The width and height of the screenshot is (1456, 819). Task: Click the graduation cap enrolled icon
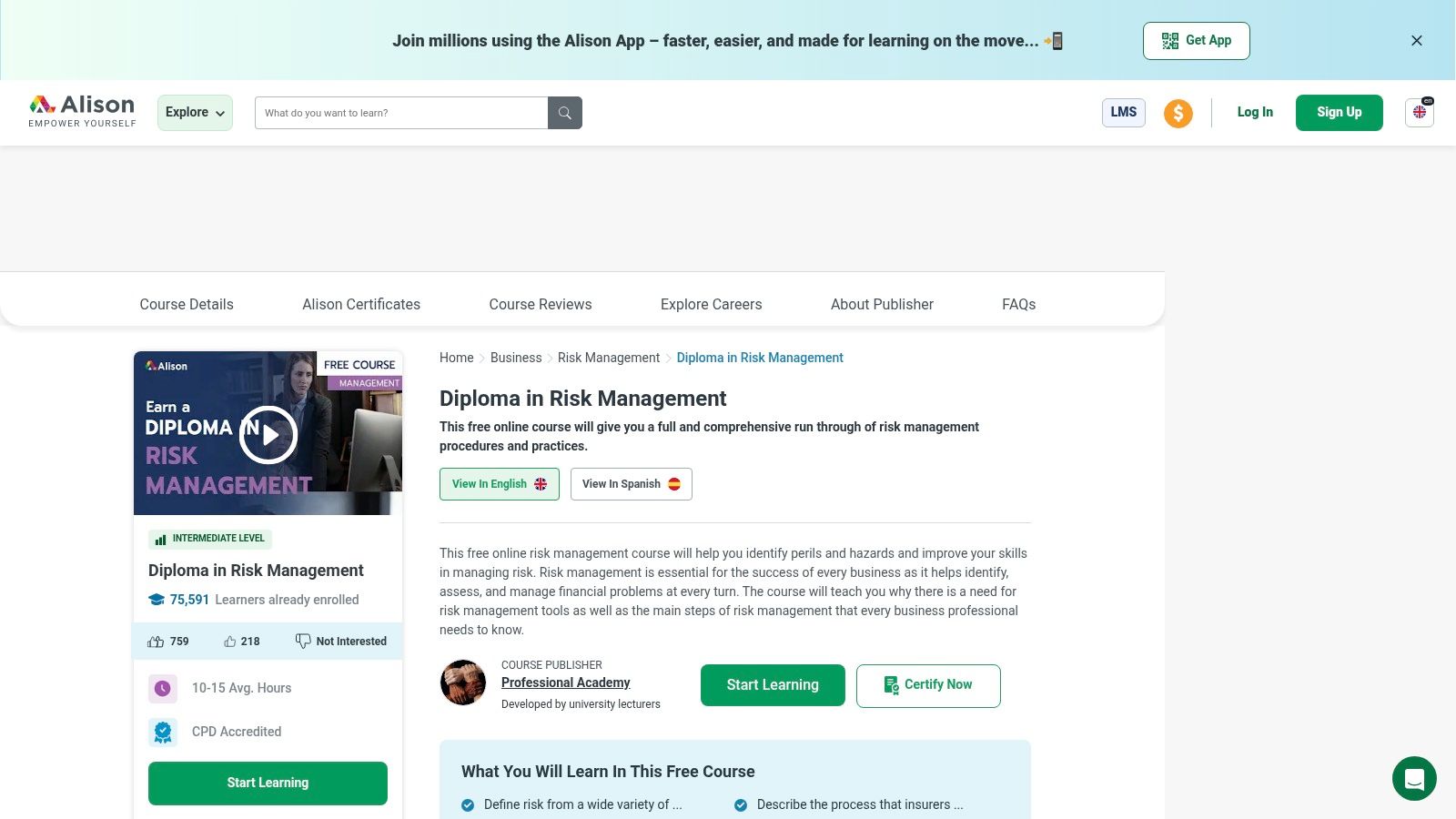coord(157,600)
